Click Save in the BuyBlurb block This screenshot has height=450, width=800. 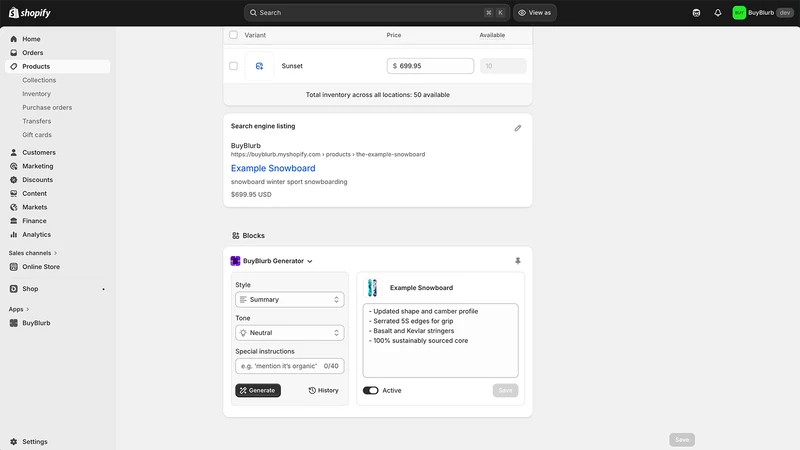[505, 390]
